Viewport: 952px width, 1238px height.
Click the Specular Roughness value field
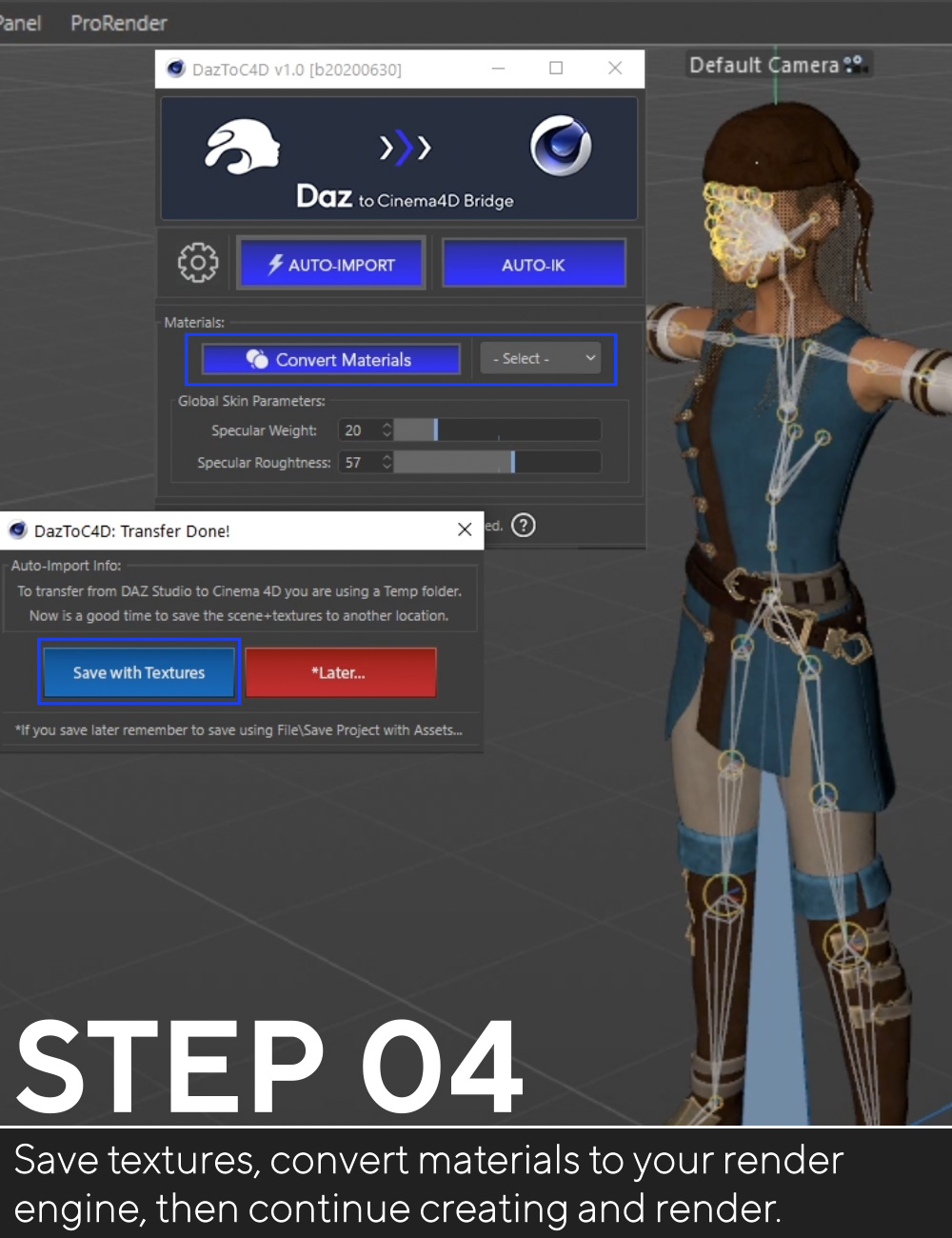click(359, 463)
